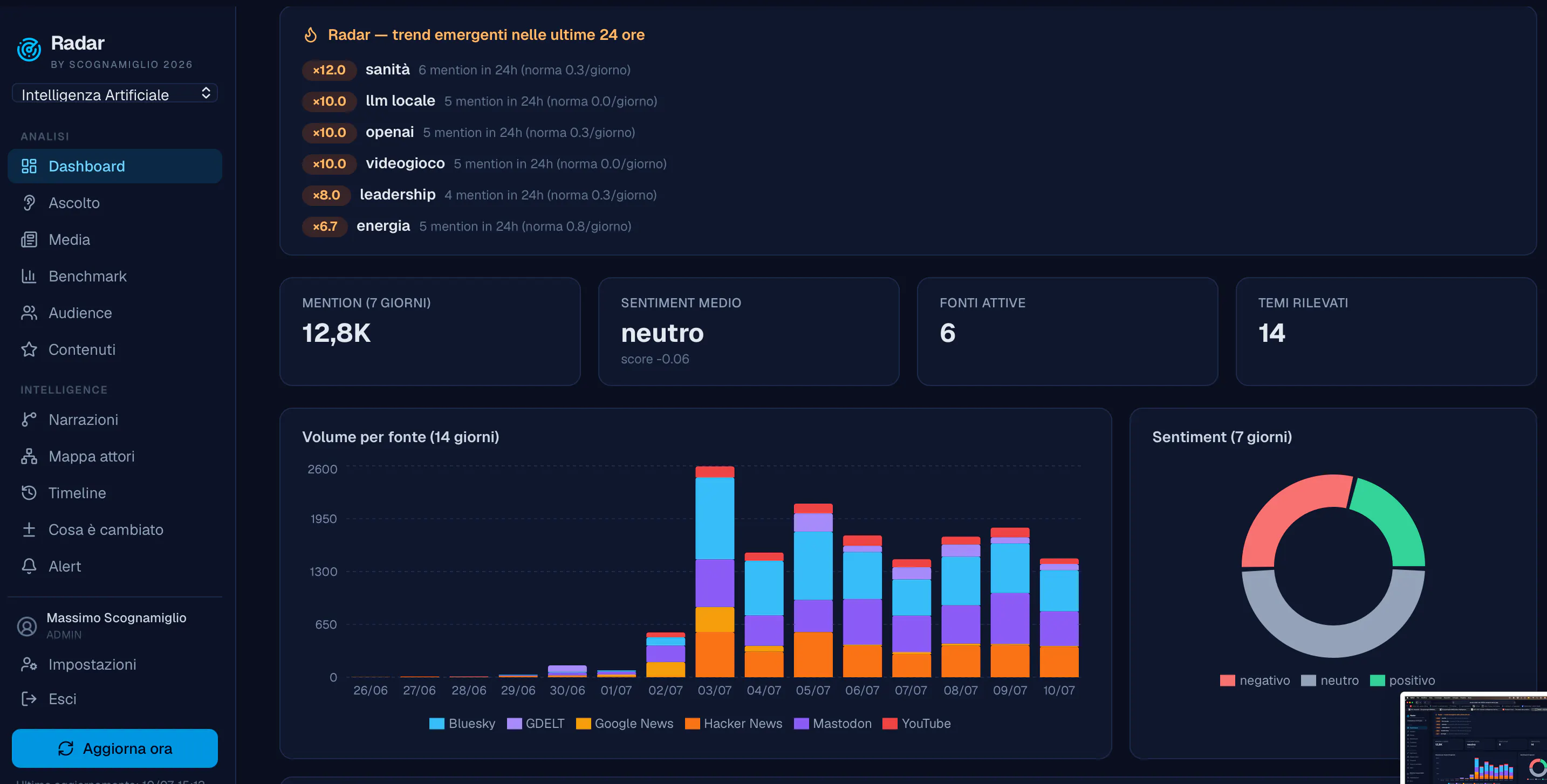Screen dimensions: 1547x784
Task: Go to Mappa attori
Action: click(115, 456)
